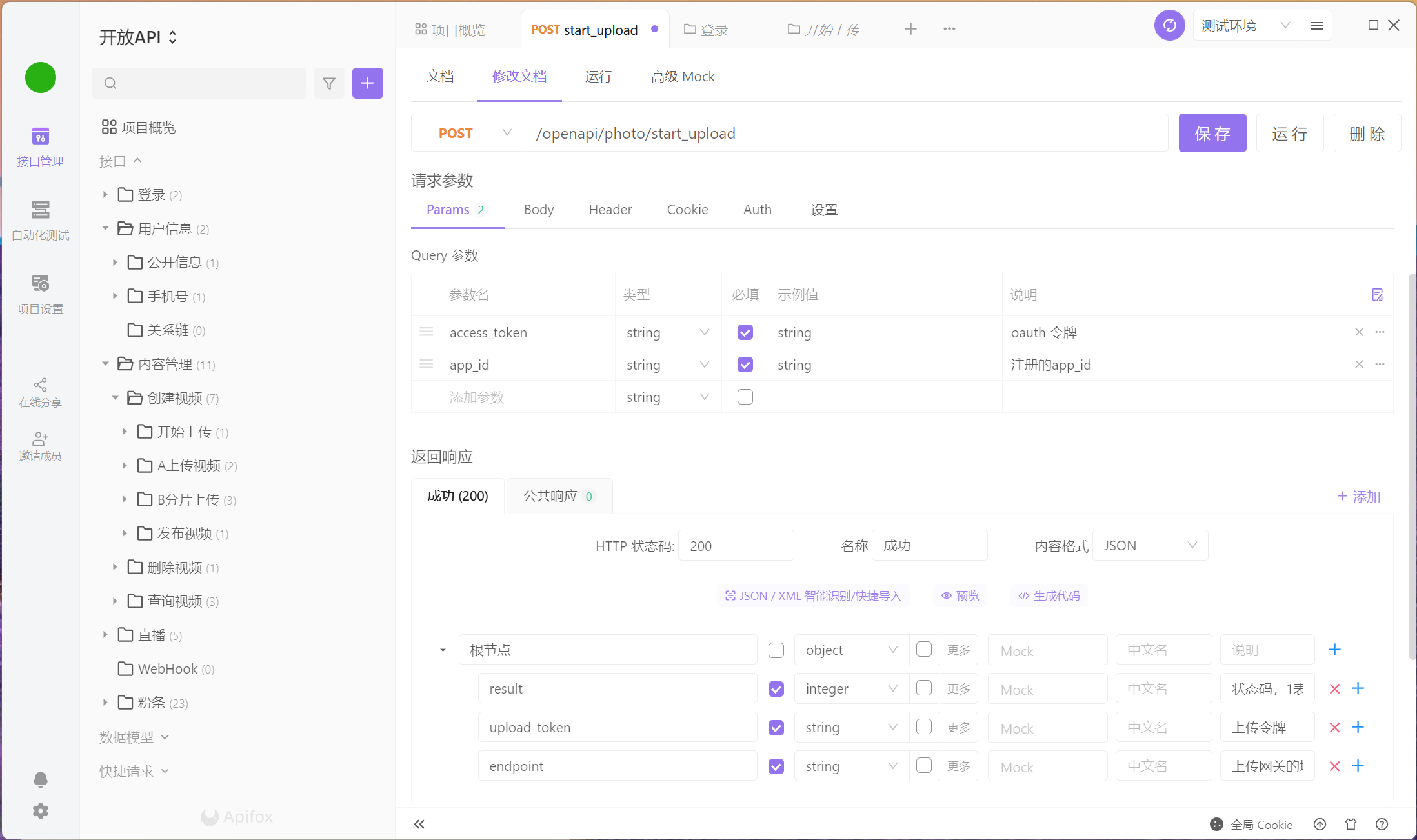The height and width of the screenshot is (840, 1417).
Task: Click the green user avatar
Action: (x=41, y=77)
